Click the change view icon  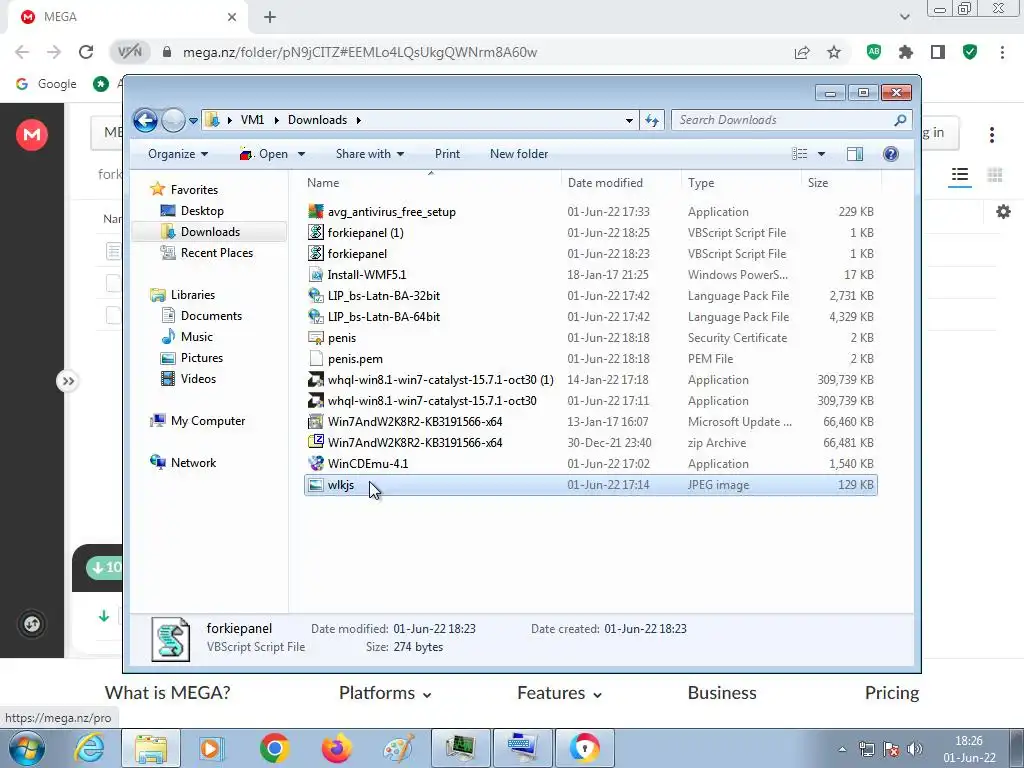point(800,154)
